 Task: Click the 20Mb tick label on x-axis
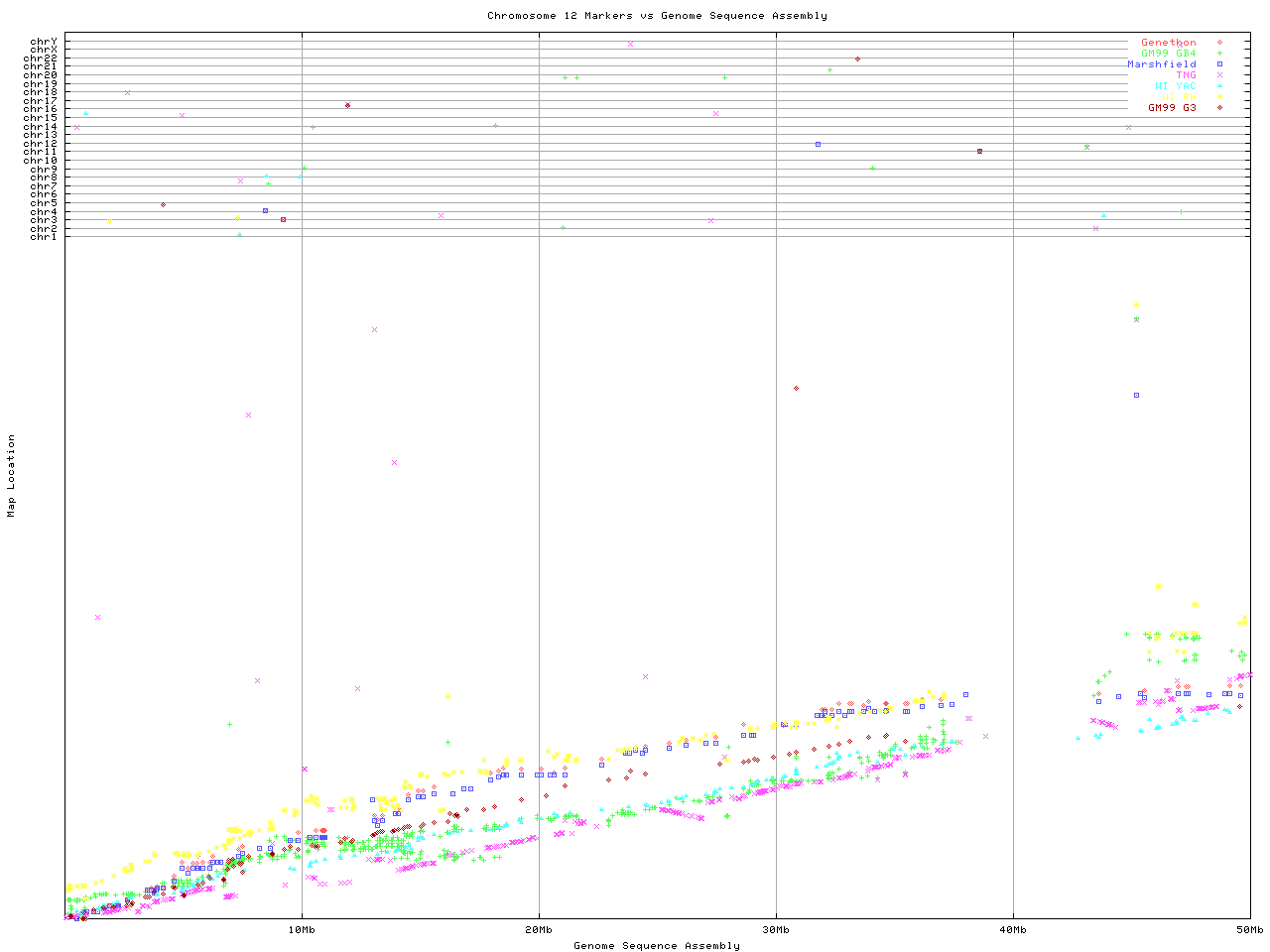(539, 930)
